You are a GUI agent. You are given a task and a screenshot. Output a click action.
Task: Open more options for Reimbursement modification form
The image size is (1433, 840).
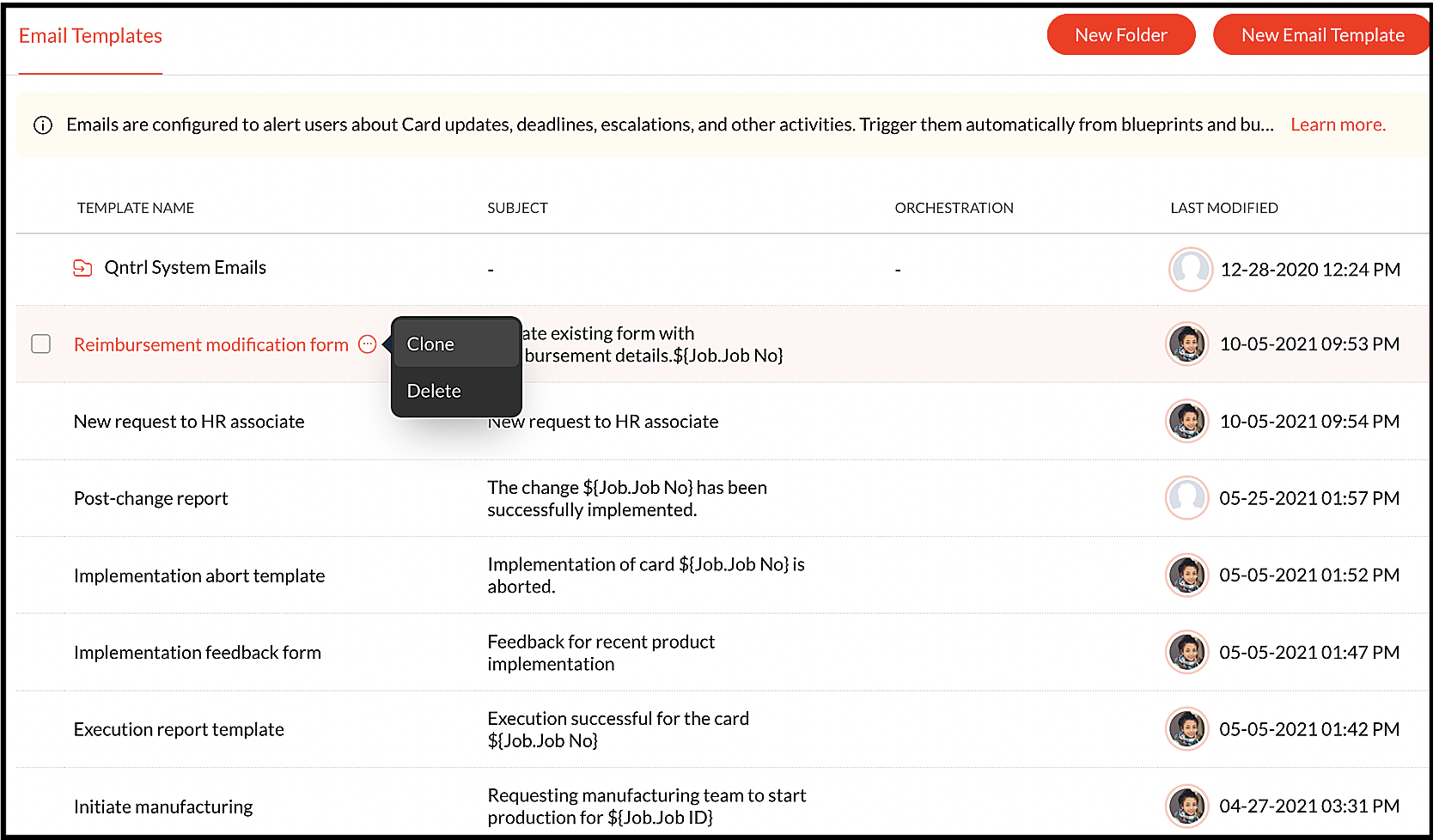[x=367, y=344]
